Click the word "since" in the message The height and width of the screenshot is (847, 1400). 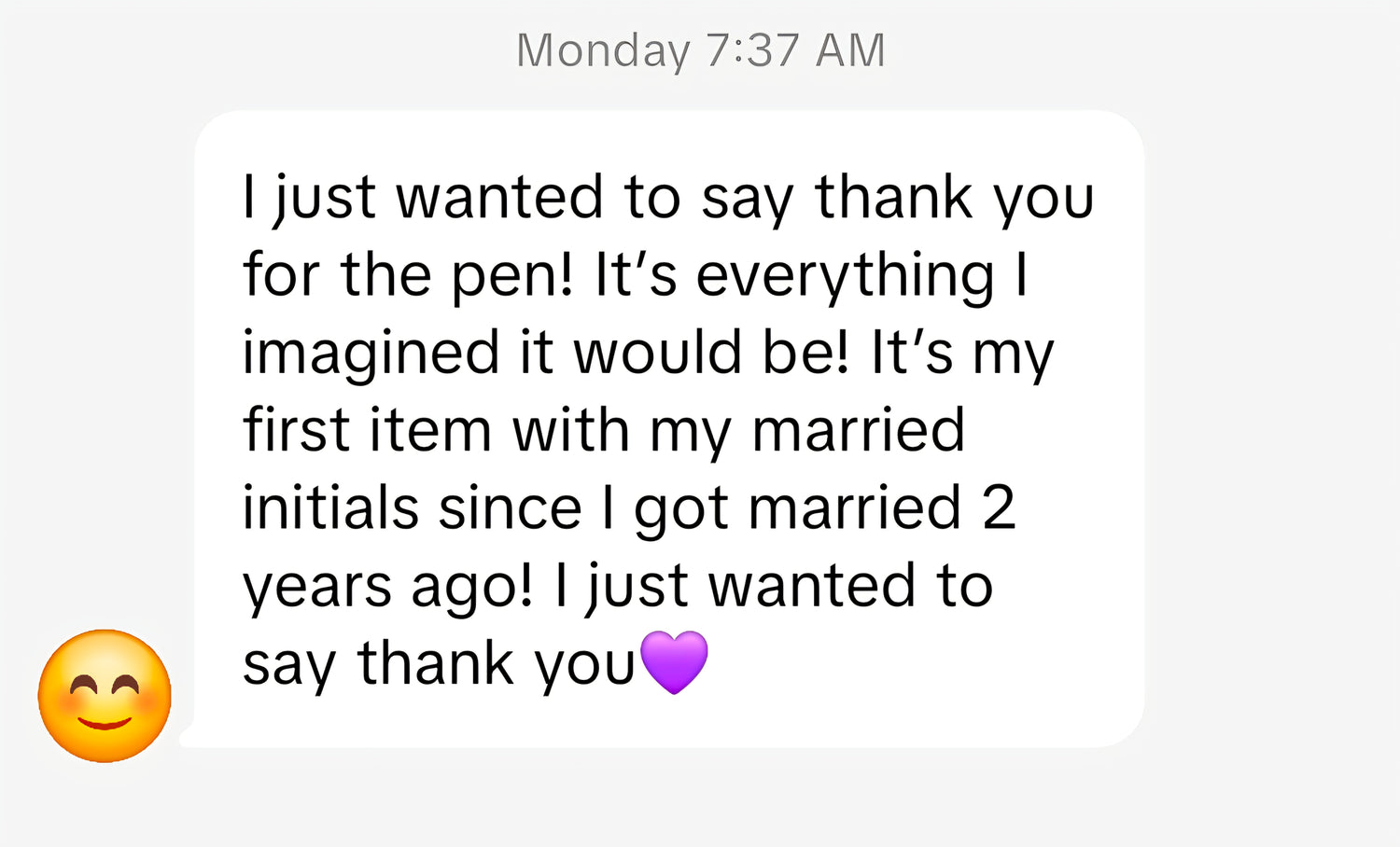(x=511, y=508)
